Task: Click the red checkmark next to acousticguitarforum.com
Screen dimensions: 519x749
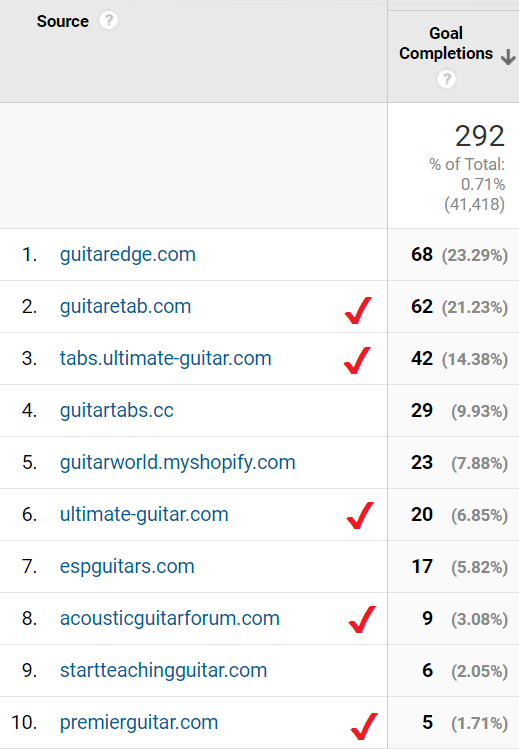Action: point(362,620)
